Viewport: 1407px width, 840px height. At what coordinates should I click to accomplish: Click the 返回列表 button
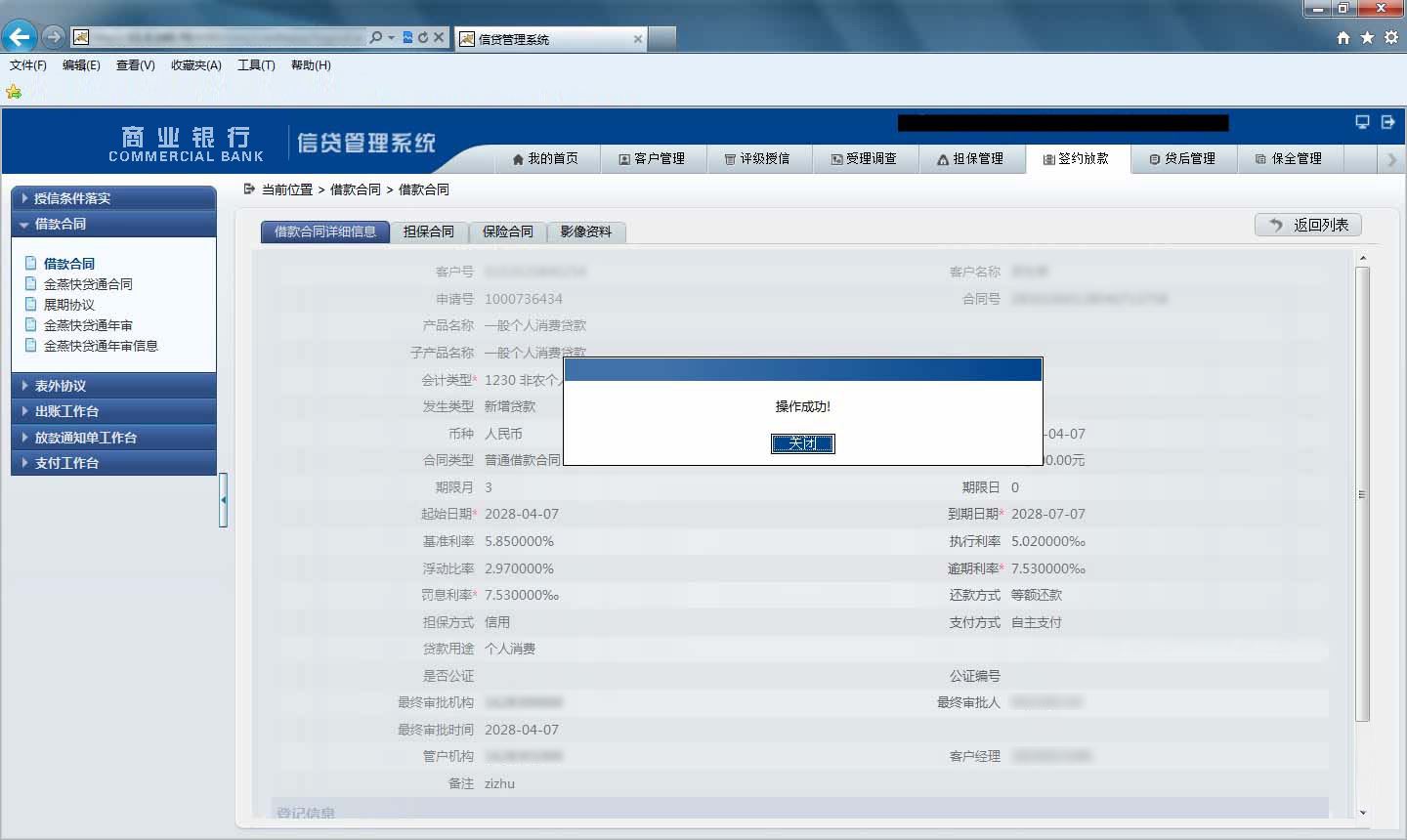pos(1308,225)
